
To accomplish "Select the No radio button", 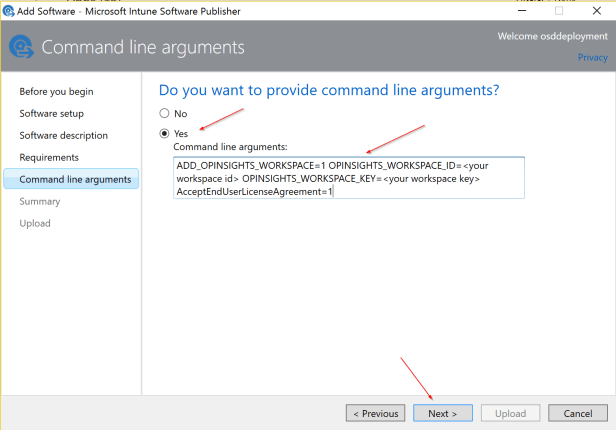I will [x=164, y=113].
